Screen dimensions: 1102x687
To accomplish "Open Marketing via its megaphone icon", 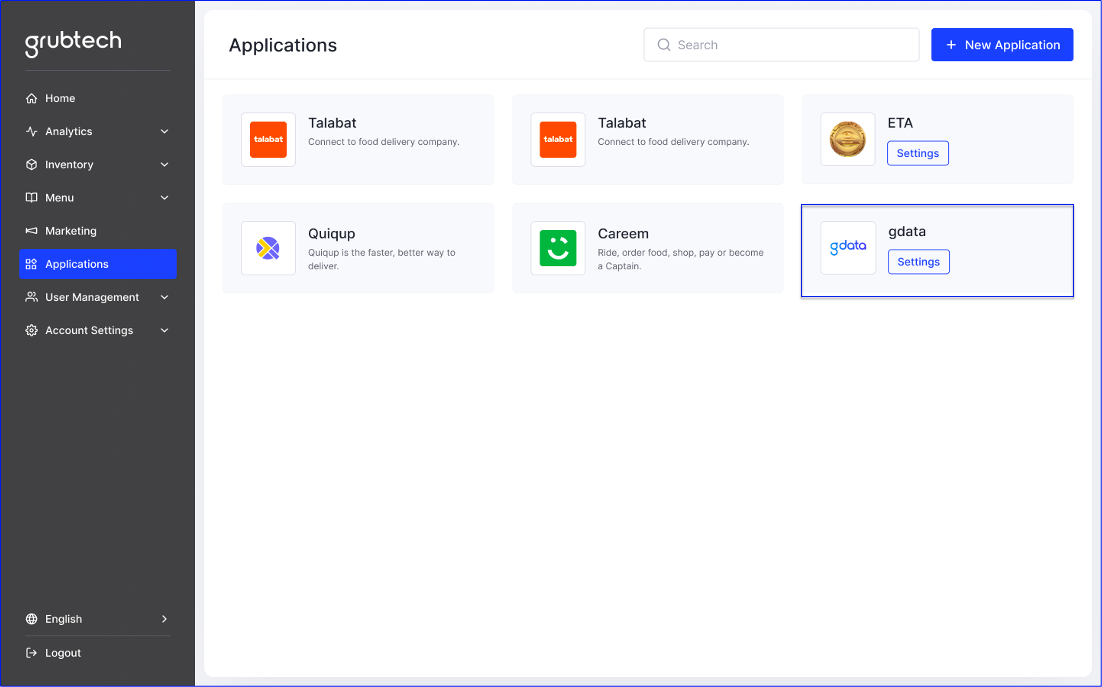I will (31, 230).
